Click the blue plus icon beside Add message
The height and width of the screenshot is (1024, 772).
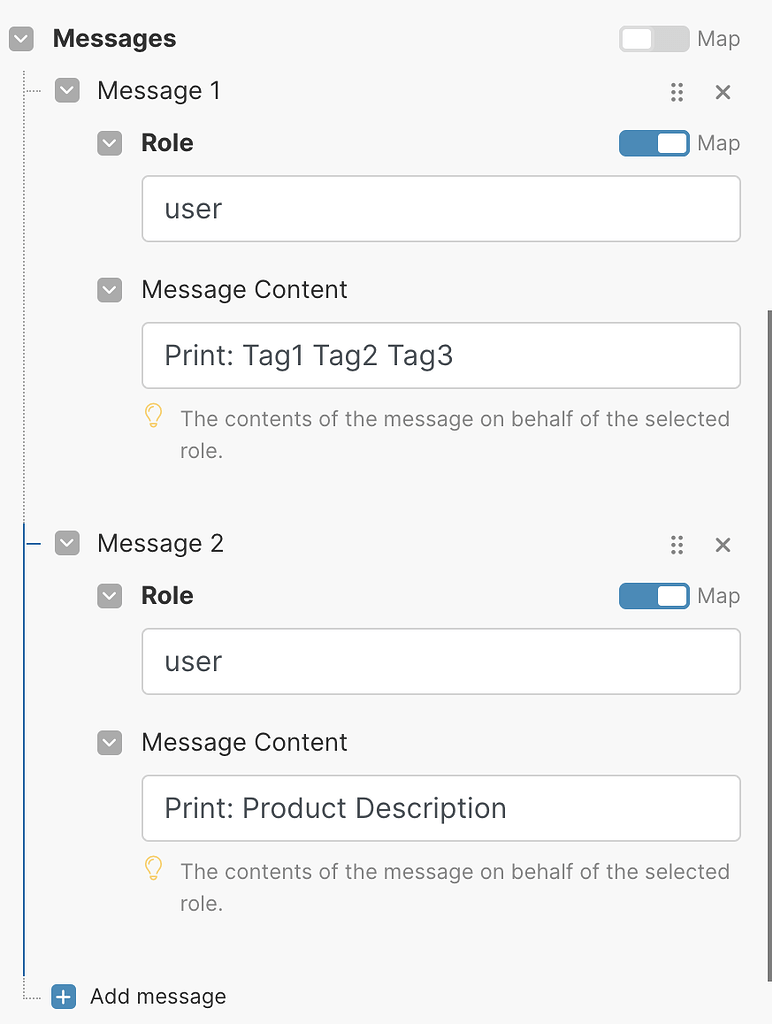[63, 997]
